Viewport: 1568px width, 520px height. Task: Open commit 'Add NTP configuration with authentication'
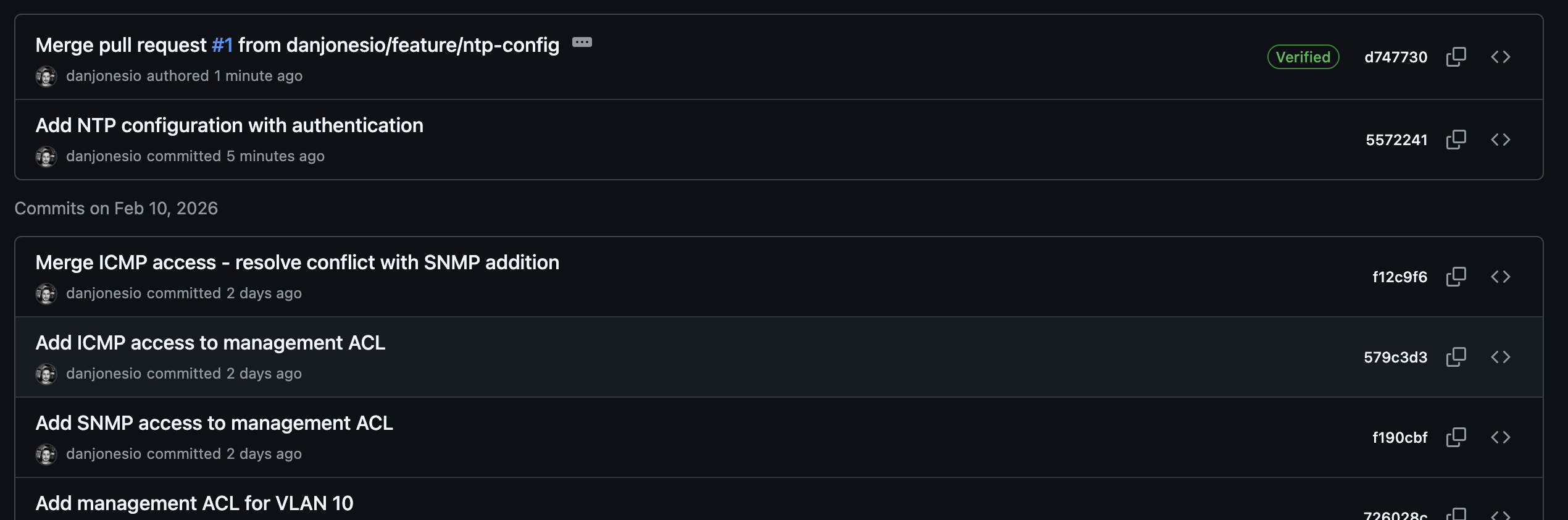click(230, 125)
